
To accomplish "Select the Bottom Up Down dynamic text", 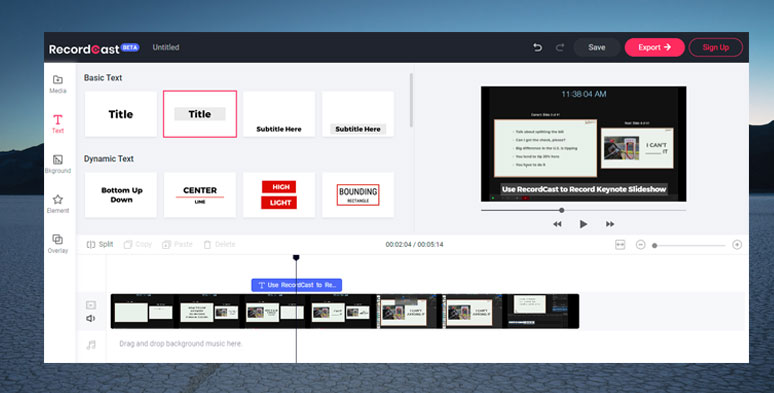I will tap(121, 195).
